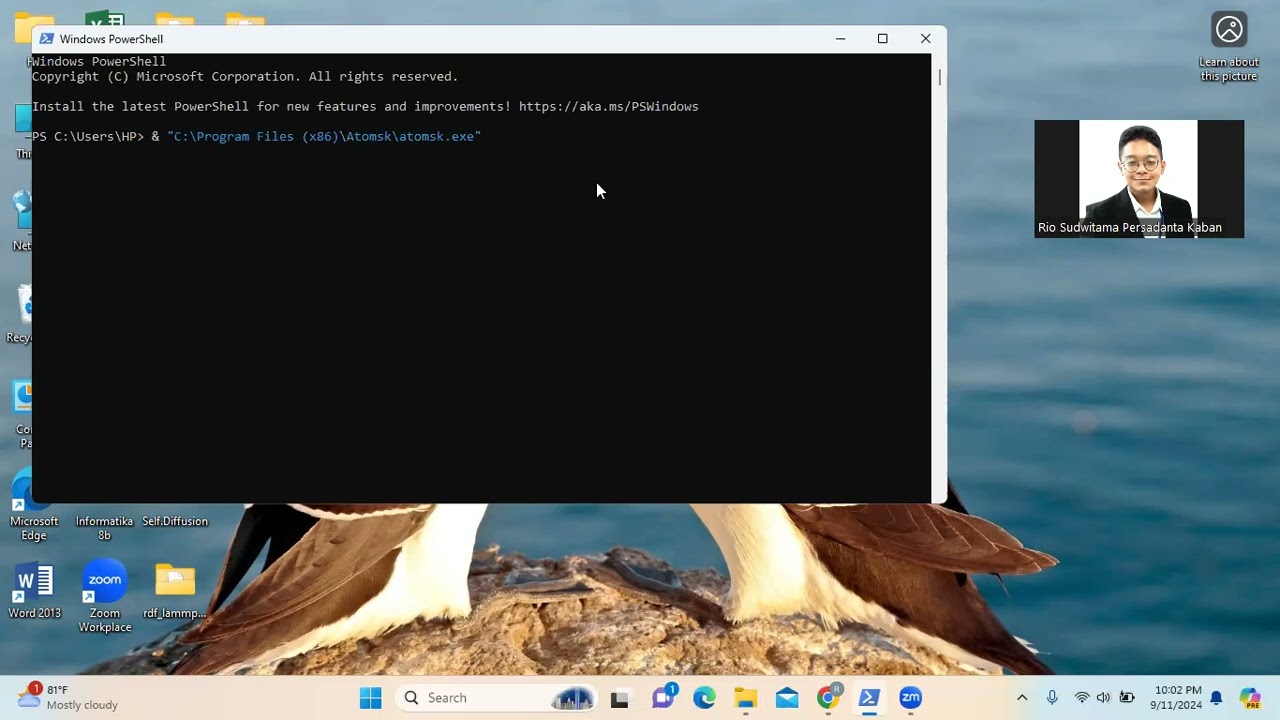Click the Copyright Microsoft Corporation line
The width and height of the screenshot is (1280, 720).
[245, 76]
